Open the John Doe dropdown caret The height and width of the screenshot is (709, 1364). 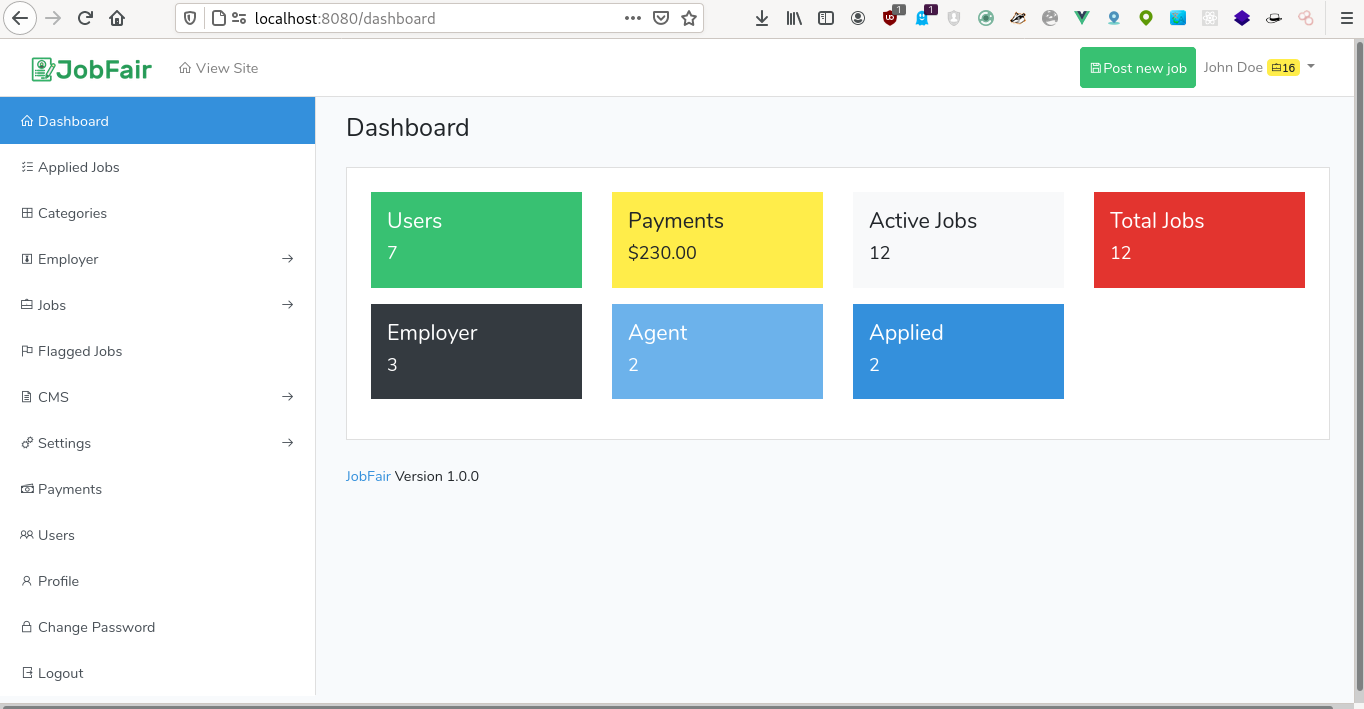pos(1311,67)
